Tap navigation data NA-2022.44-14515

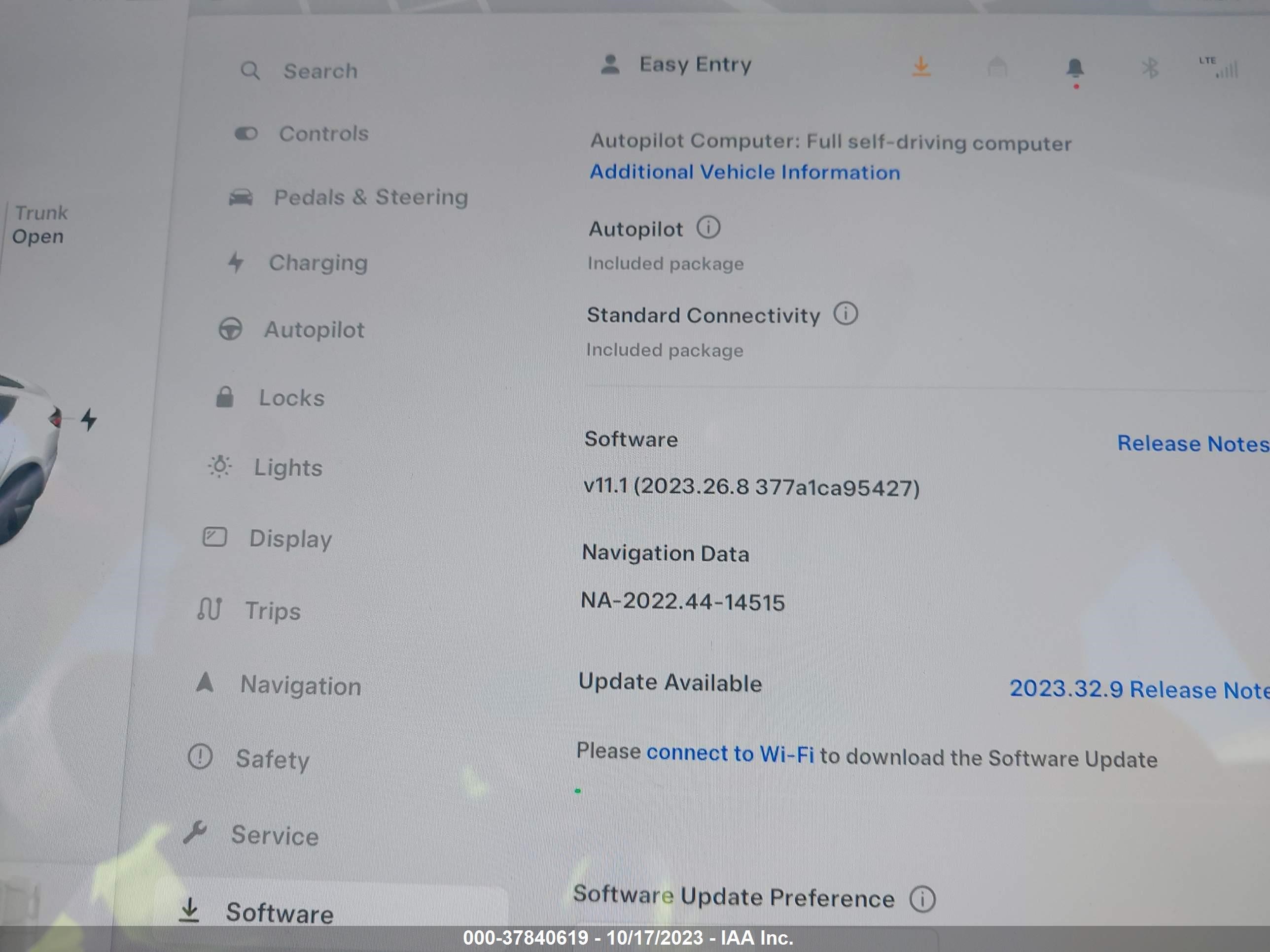tap(683, 601)
